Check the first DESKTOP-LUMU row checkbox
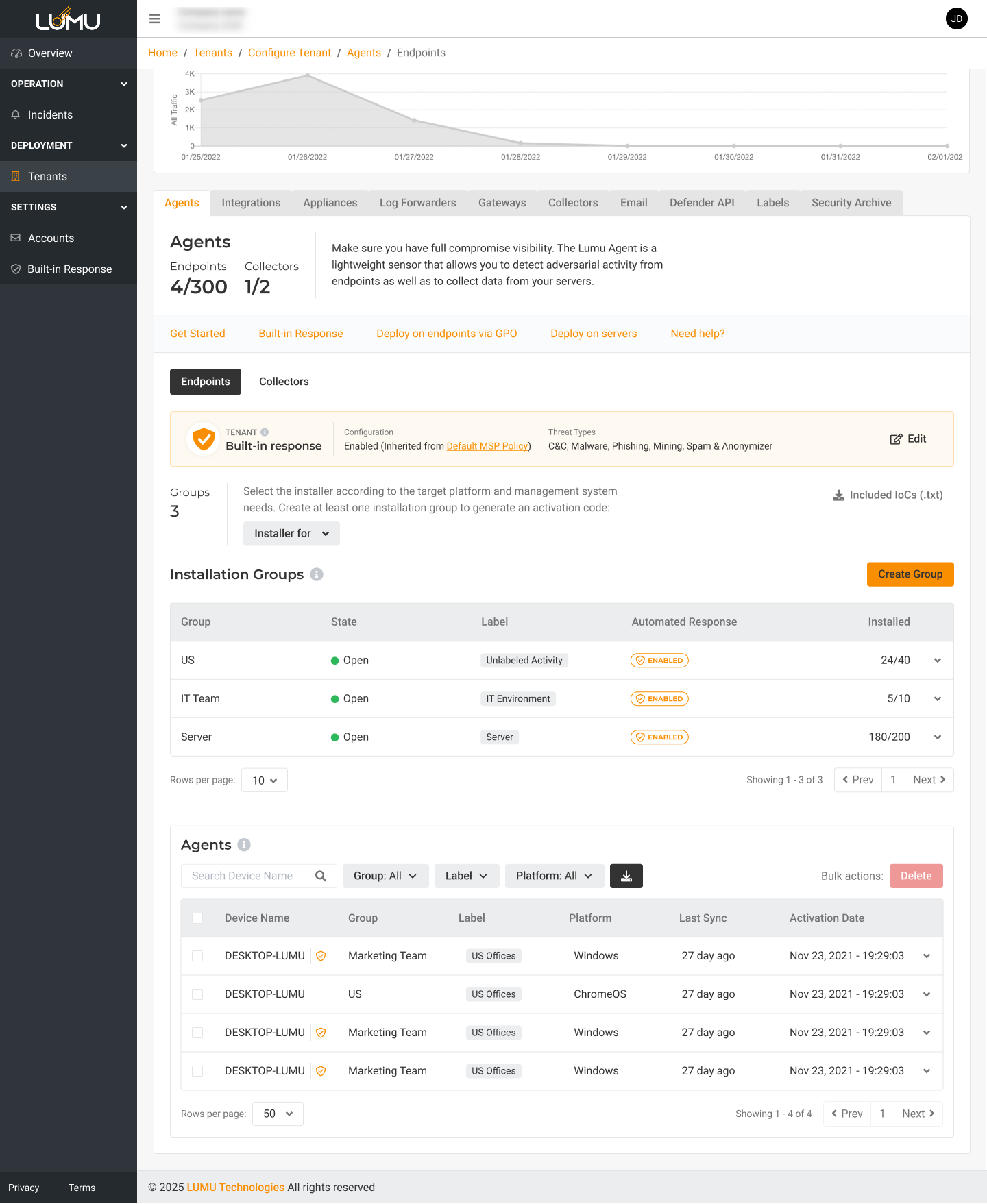The width and height of the screenshot is (987, 1204). [197, 956]
